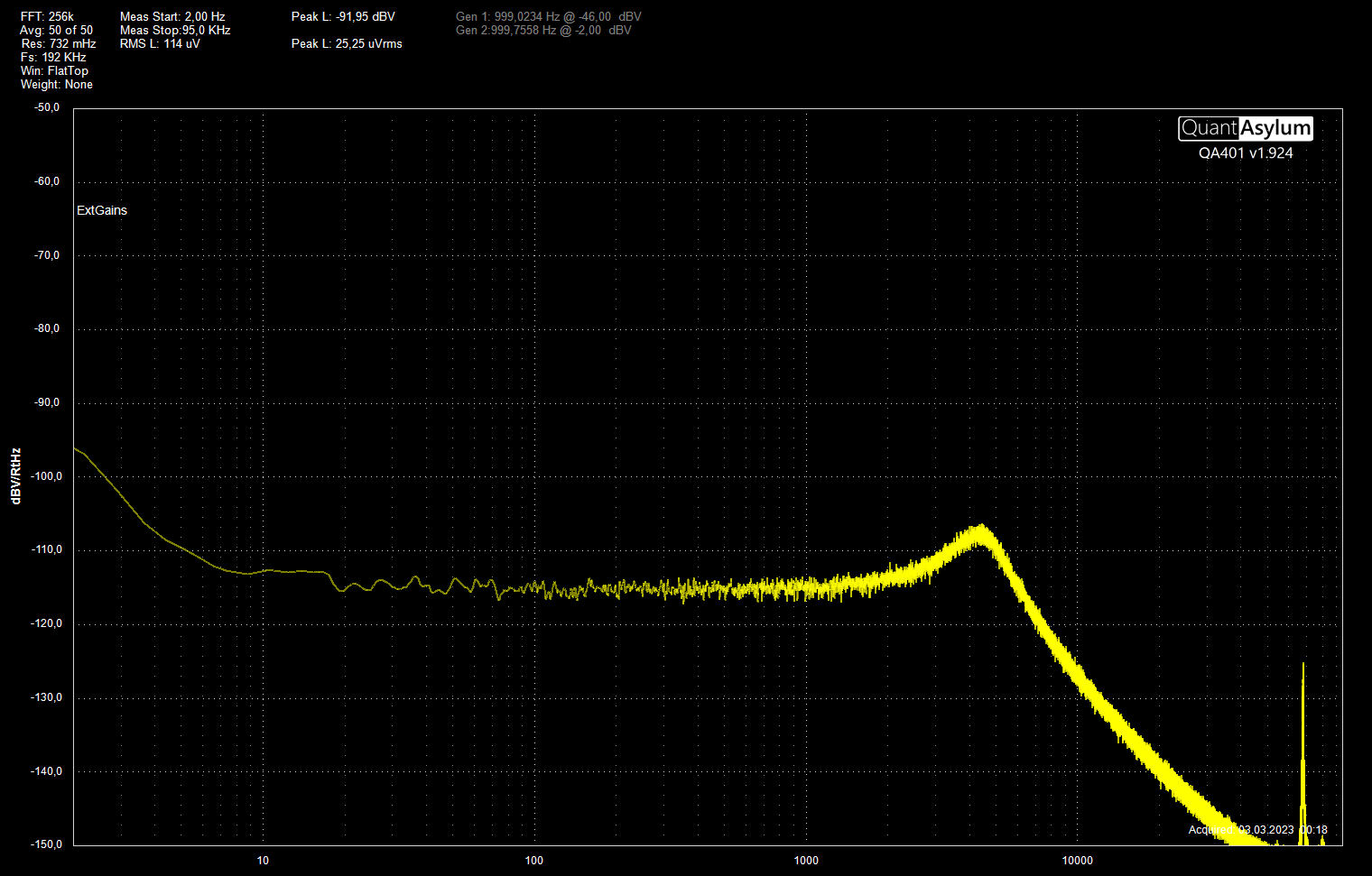Click the '-150,0' Y-axis tick label

click(46, 844)
